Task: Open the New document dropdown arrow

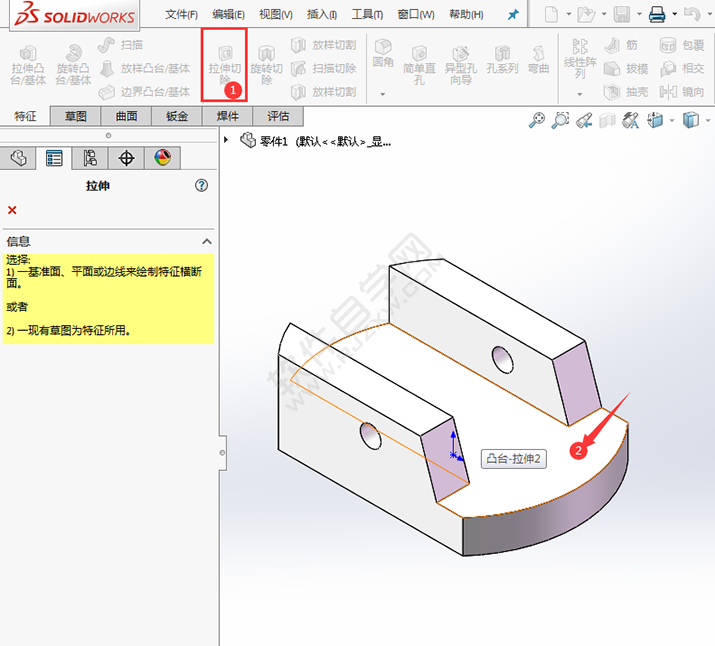Action: pos(569,15)
